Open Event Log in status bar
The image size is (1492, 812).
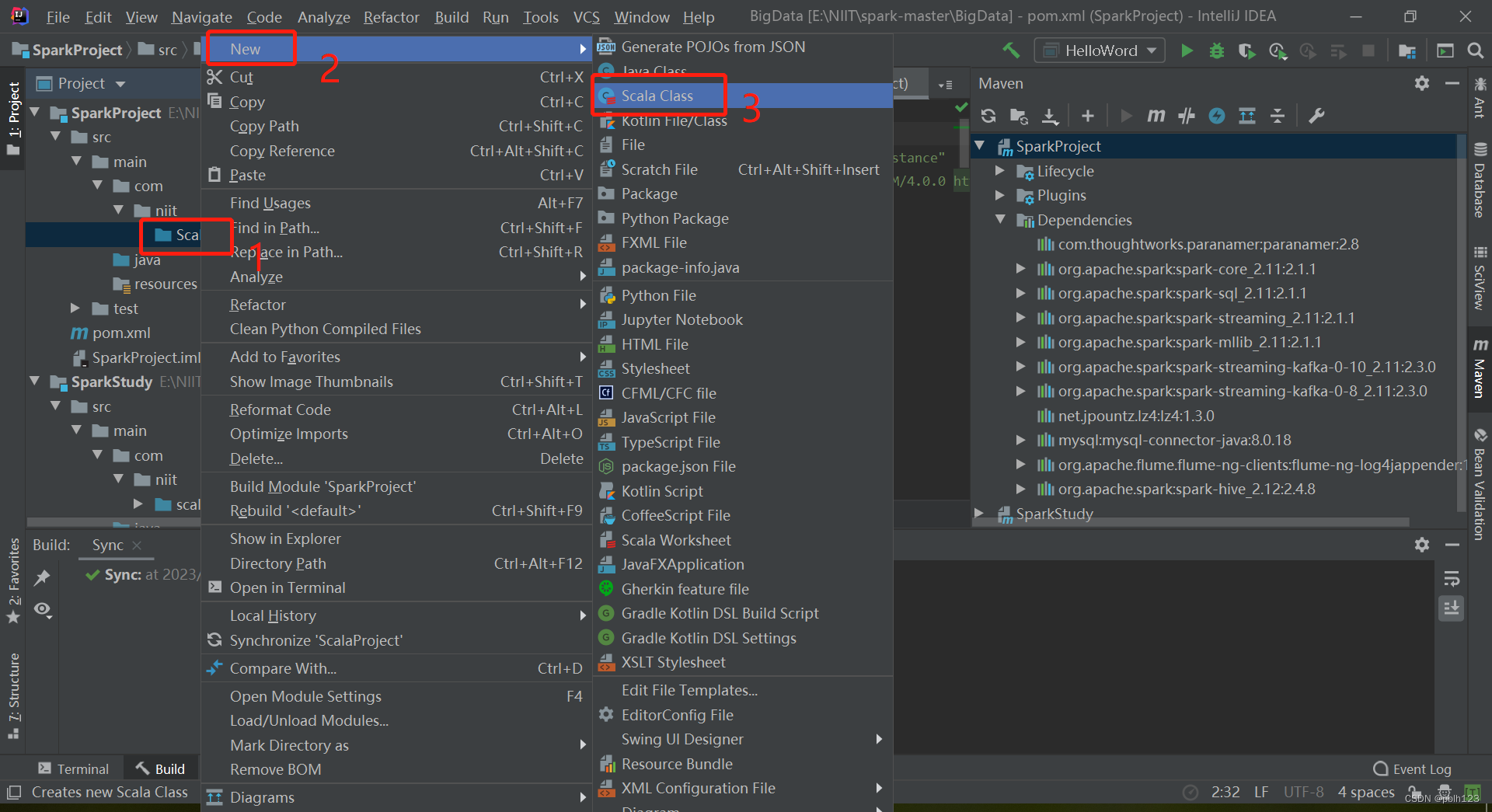click(x=1413, y=768)
